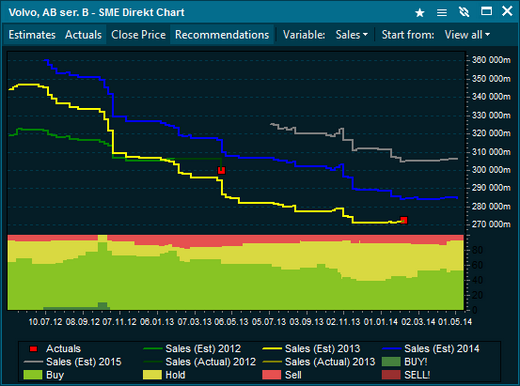
Task: Click the Sales (Est) 2012 legend entry
Action: click(x=192, y=349)
